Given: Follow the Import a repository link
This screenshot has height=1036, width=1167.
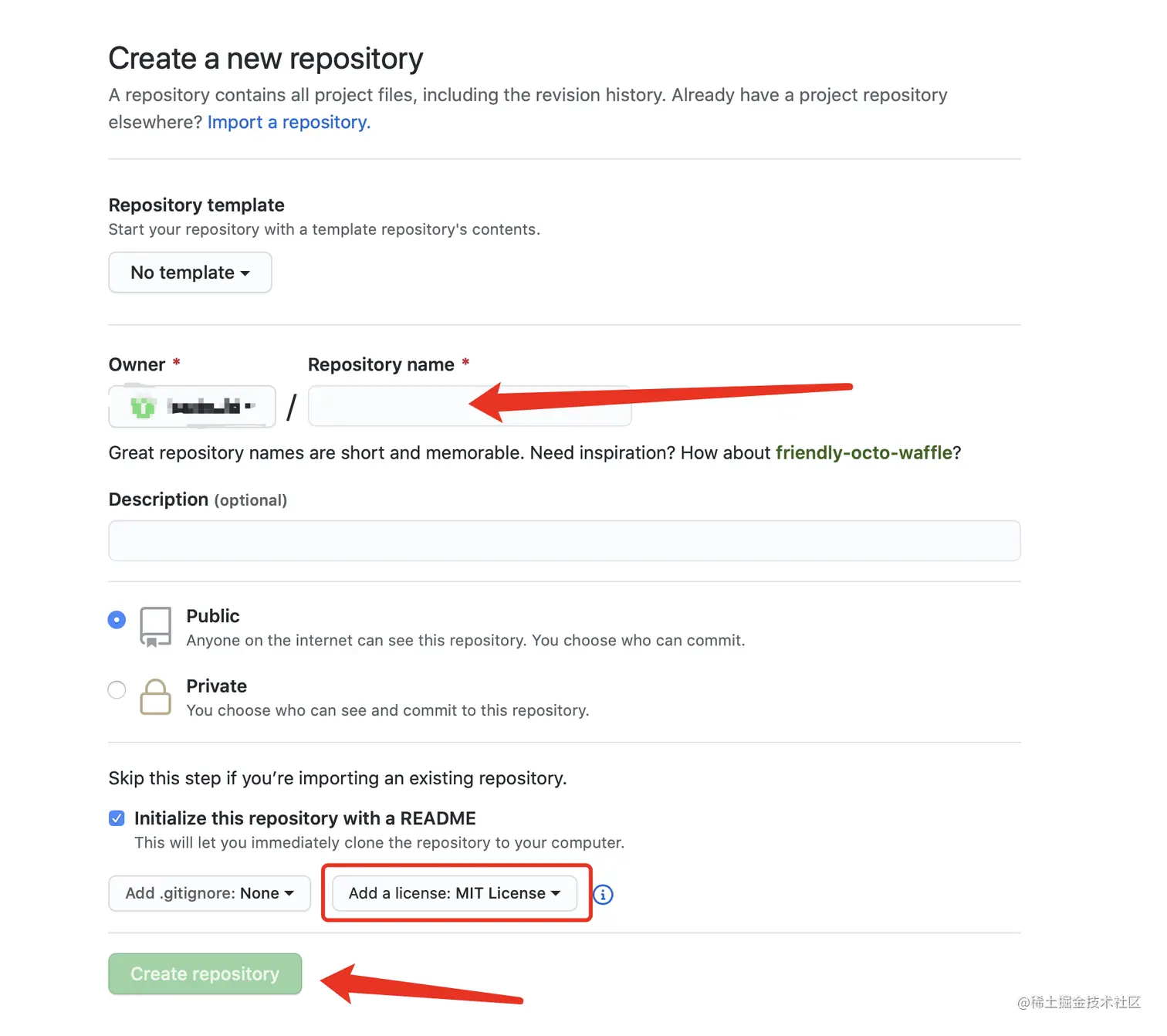Looking at the screenshot, I should [289, 122].
